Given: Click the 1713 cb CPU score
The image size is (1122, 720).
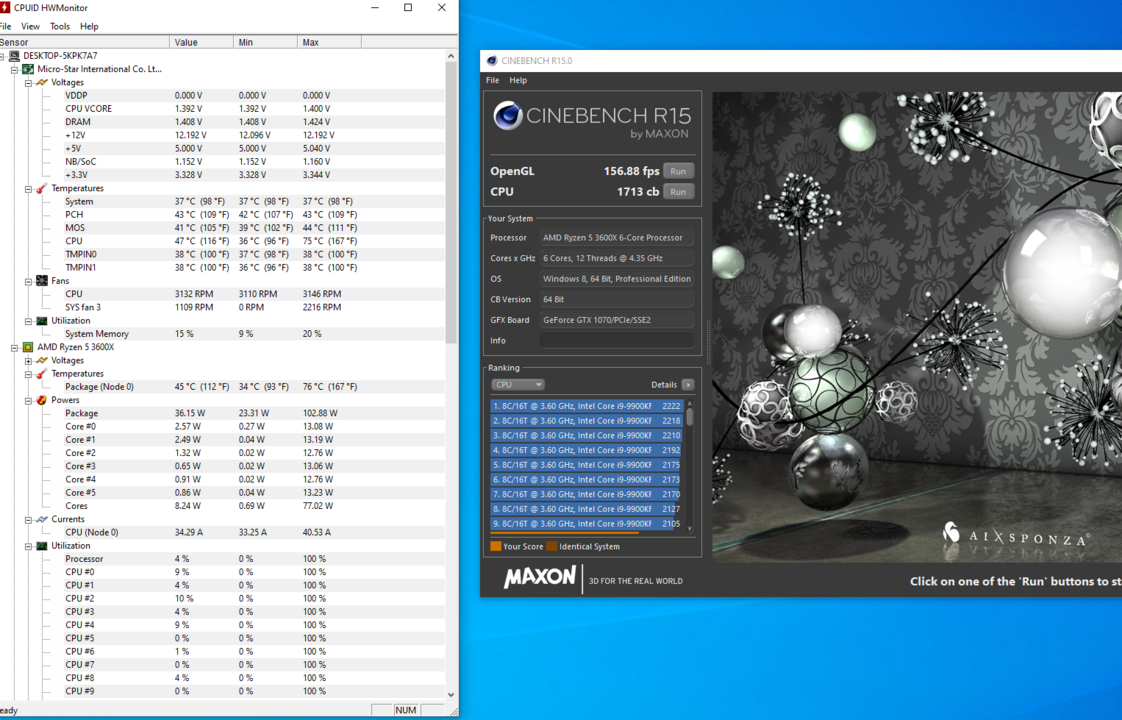Looking at the screenshot, I should tap(638, 192).
